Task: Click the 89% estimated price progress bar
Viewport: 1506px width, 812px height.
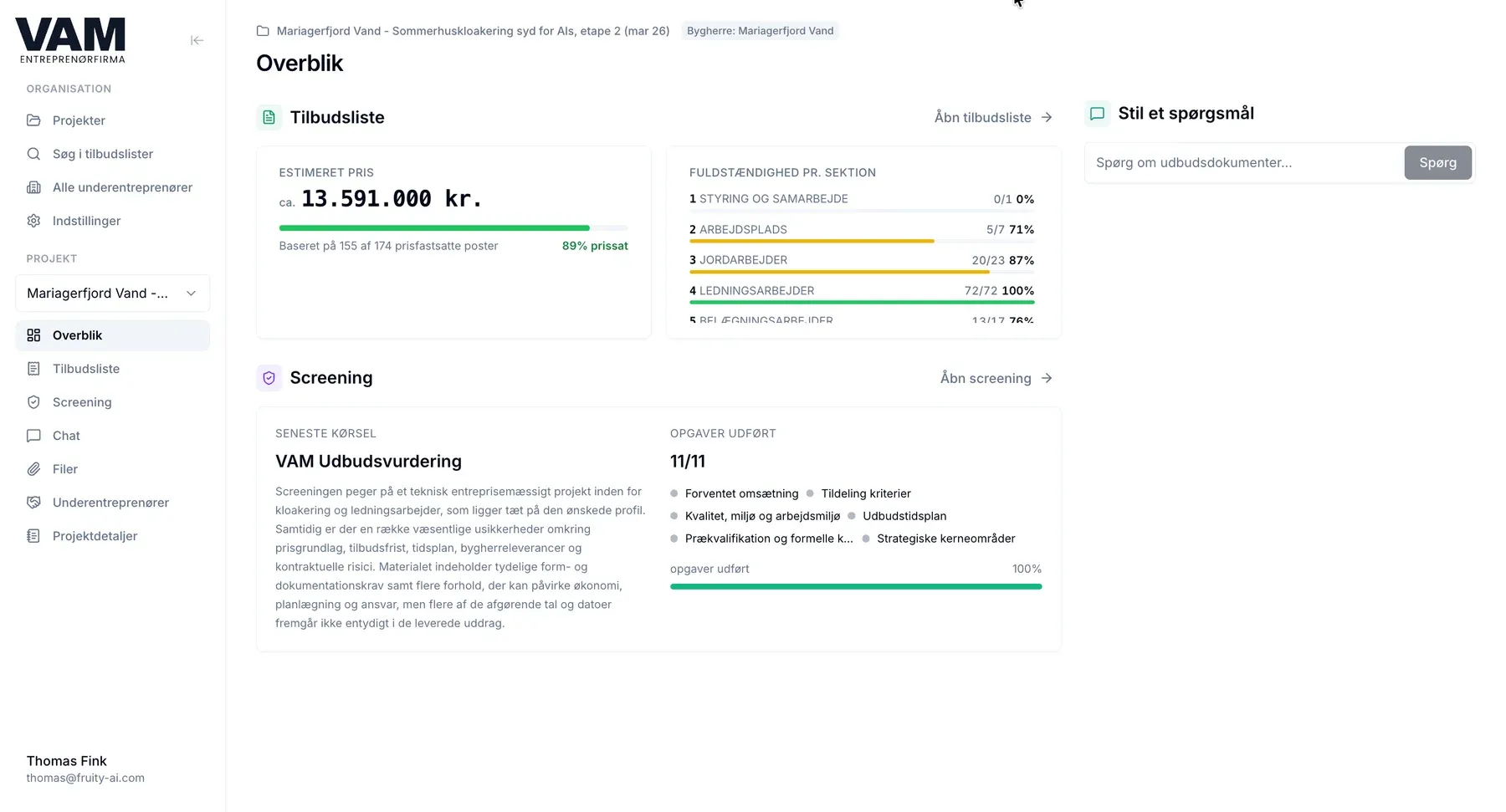Action: (x=453, y=227)
